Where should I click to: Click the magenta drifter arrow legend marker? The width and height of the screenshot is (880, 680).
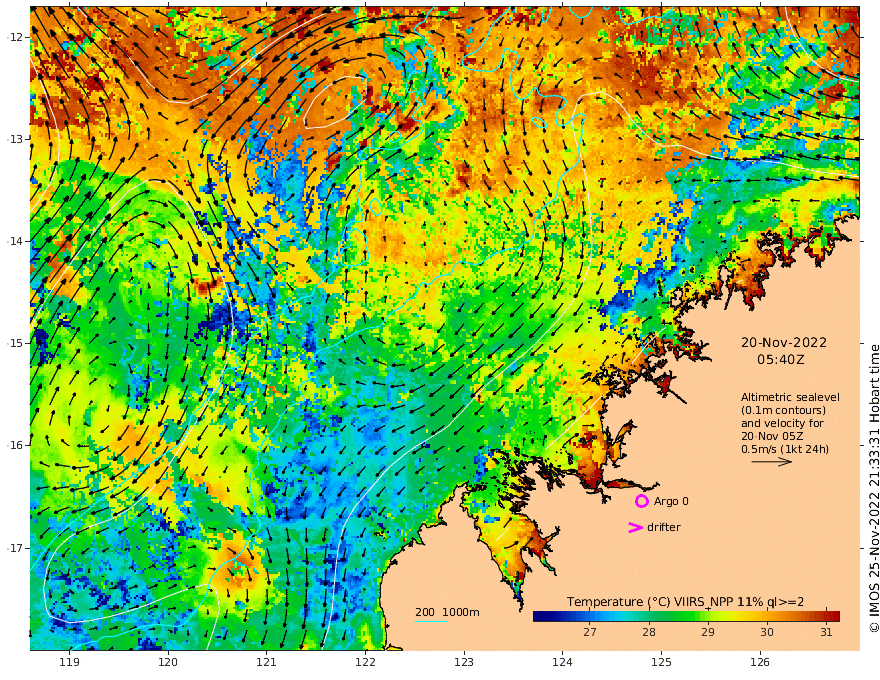(x=635, y=527)
